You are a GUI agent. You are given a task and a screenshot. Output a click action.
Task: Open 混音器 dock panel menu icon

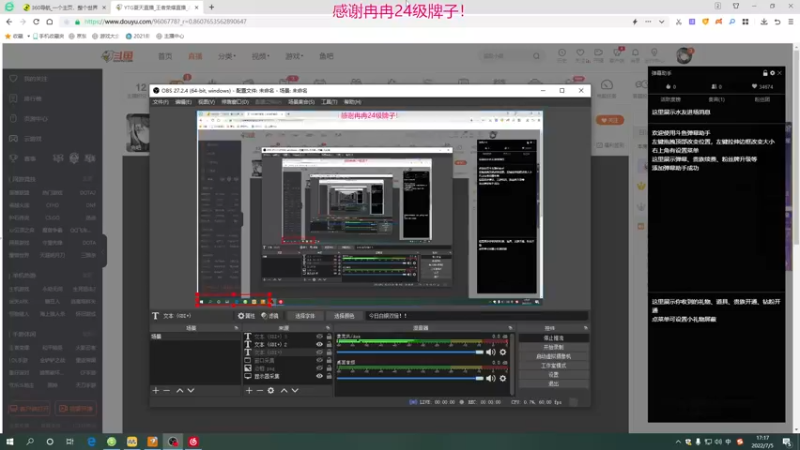tap(510, 328)
